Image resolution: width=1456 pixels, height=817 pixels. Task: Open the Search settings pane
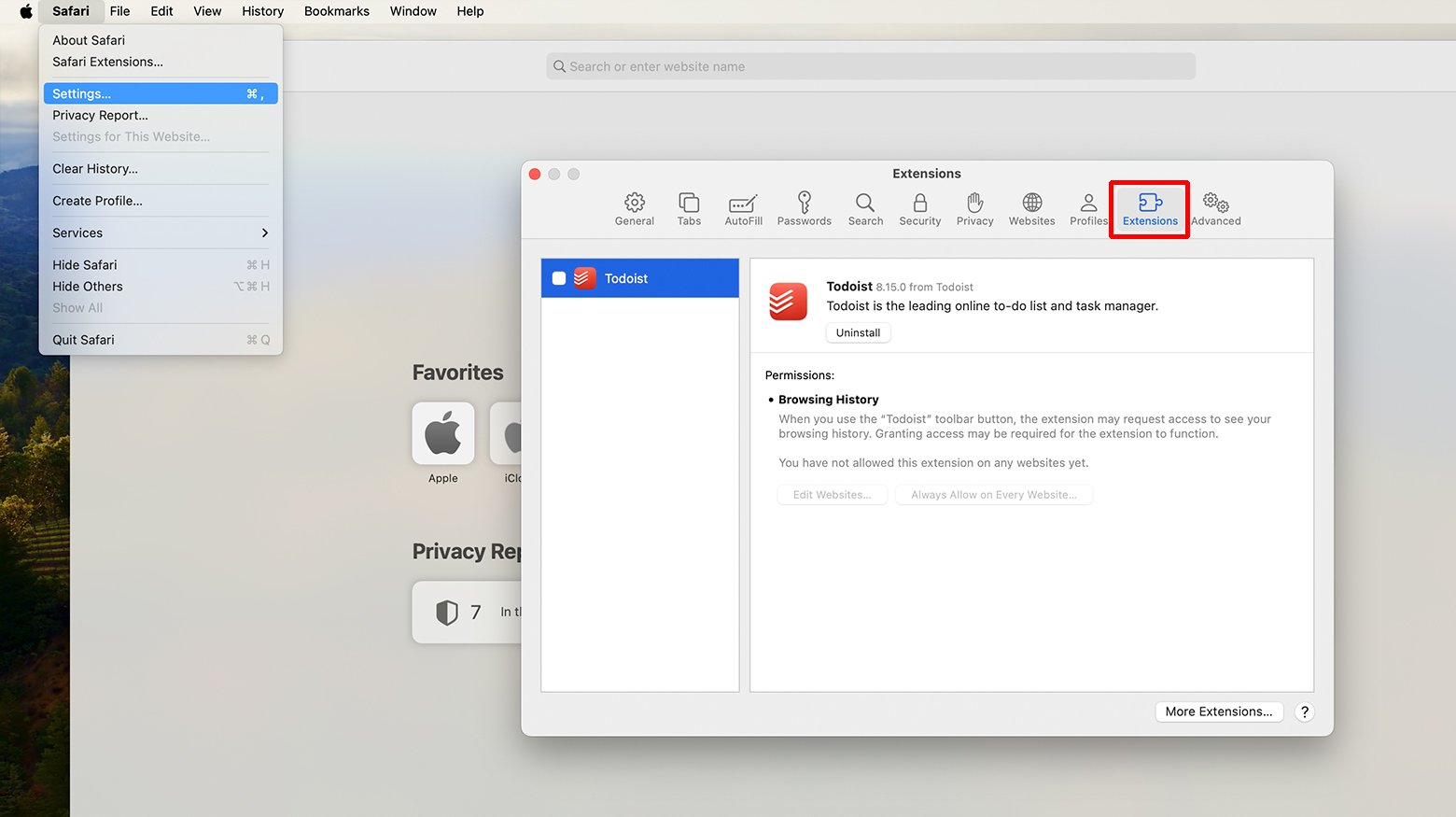click(865, 208)
